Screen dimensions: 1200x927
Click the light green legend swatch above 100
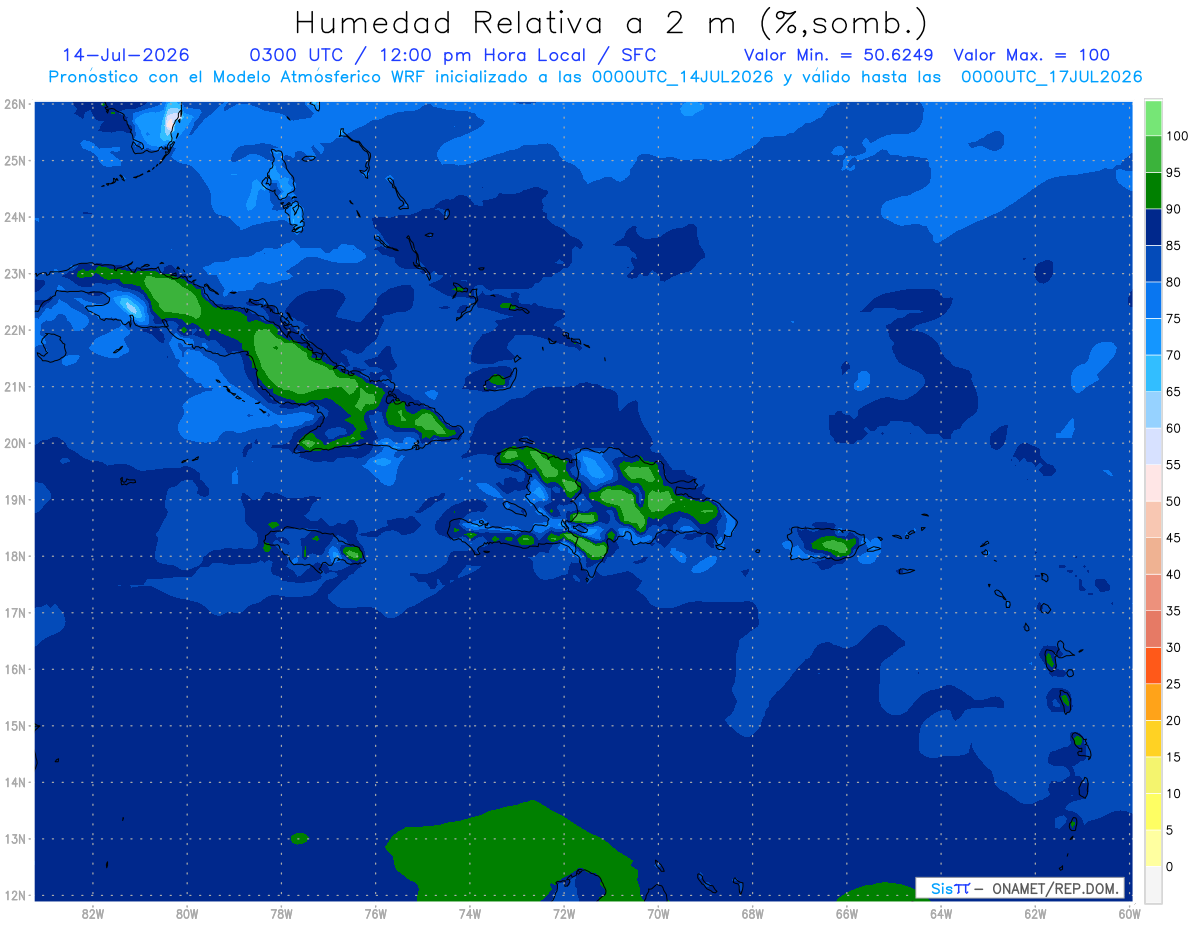click(x=1153, y=118)
